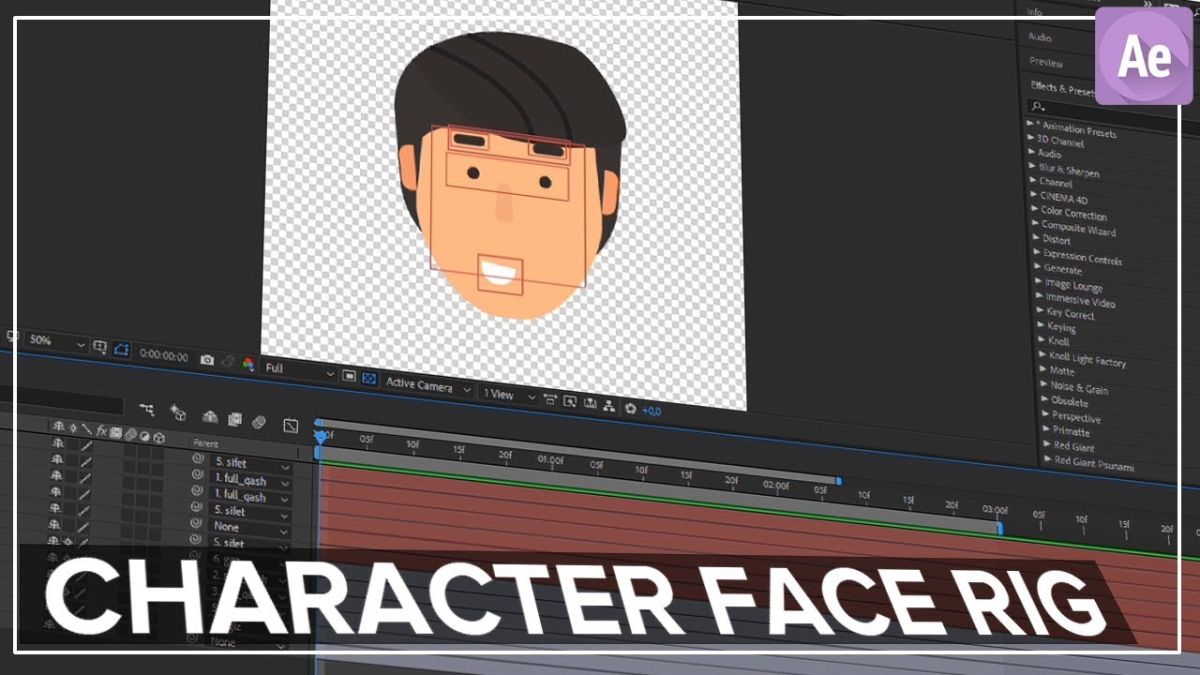Click the shy column header icon
Image resolution: width=1200 pixels, height=675 pixels.
pos(58,427)
